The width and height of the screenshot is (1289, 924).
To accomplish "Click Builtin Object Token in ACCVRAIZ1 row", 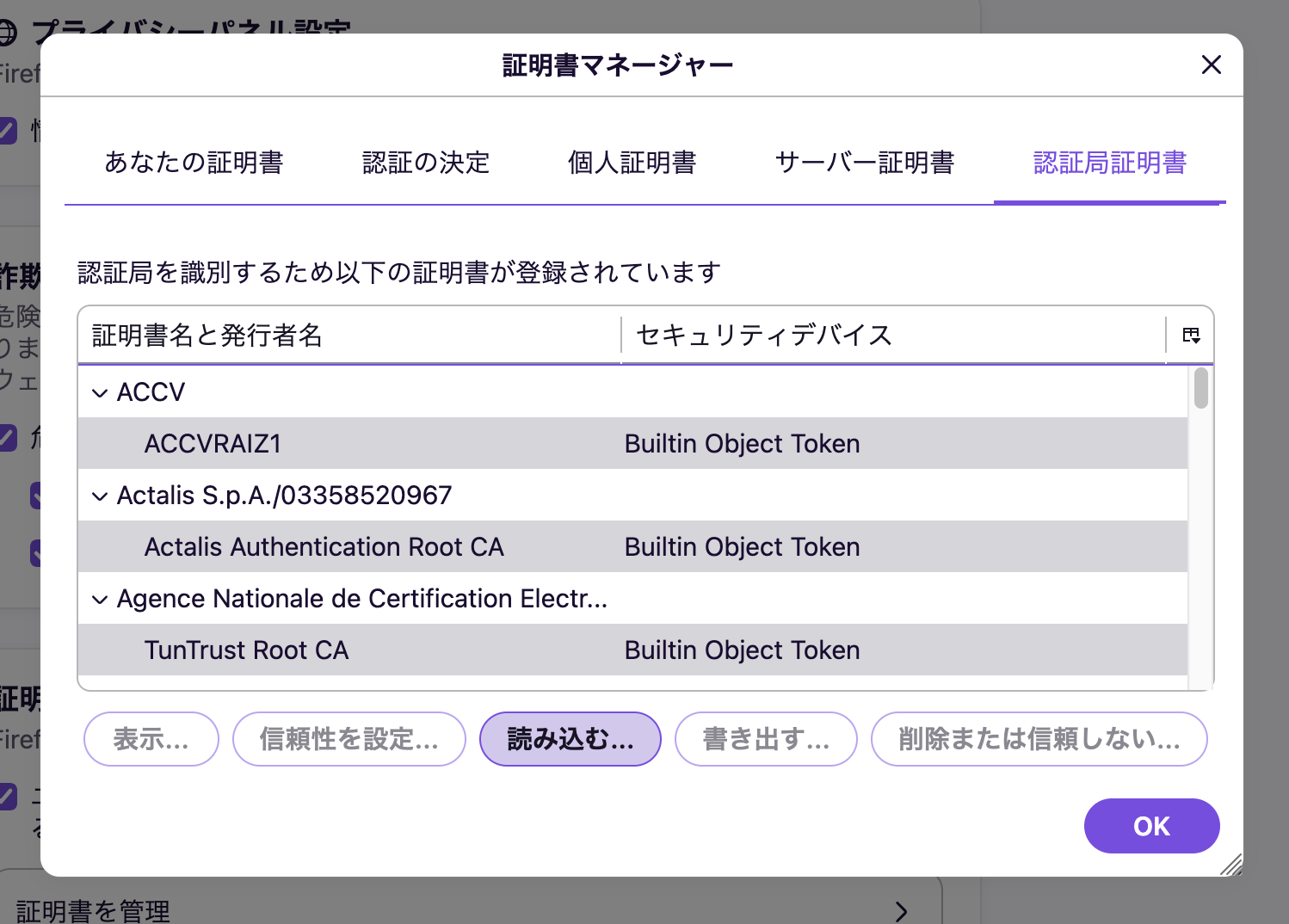I will (742, 444).
